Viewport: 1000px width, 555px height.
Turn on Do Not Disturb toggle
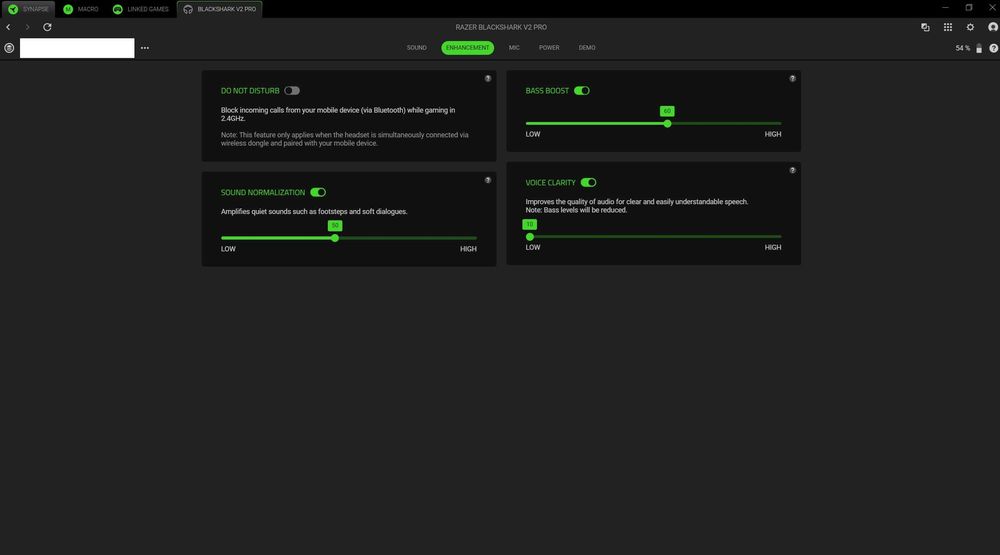(x=292, y=91)
